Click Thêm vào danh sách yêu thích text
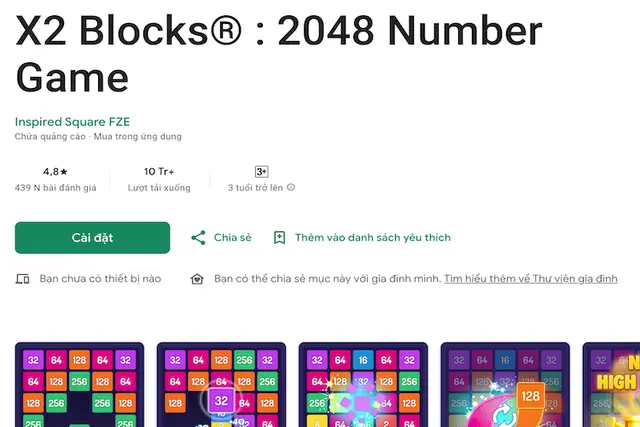The width and height of the screenshot is (640, 427). click(x=373, y=238)
